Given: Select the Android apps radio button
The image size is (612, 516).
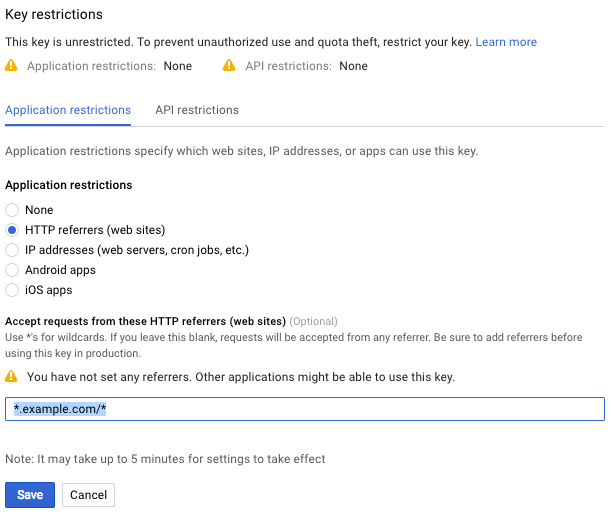Looking at the screenshot, I should [x=12, y=270].
